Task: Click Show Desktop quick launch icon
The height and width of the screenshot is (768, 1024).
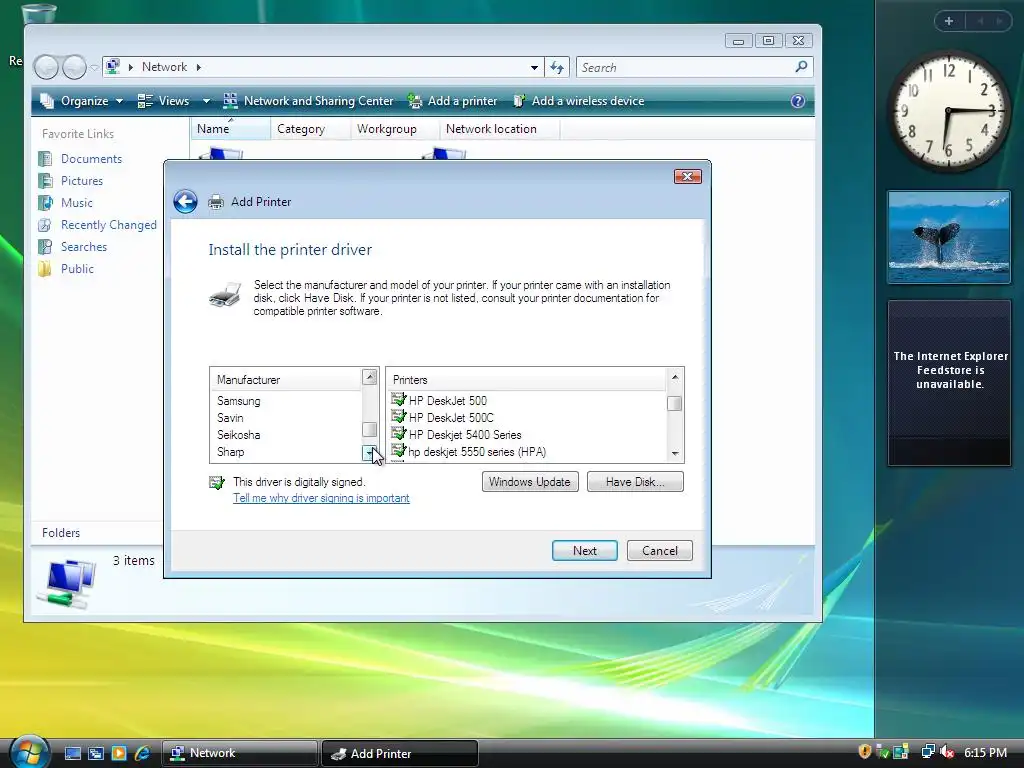Action: coord(72,753)
